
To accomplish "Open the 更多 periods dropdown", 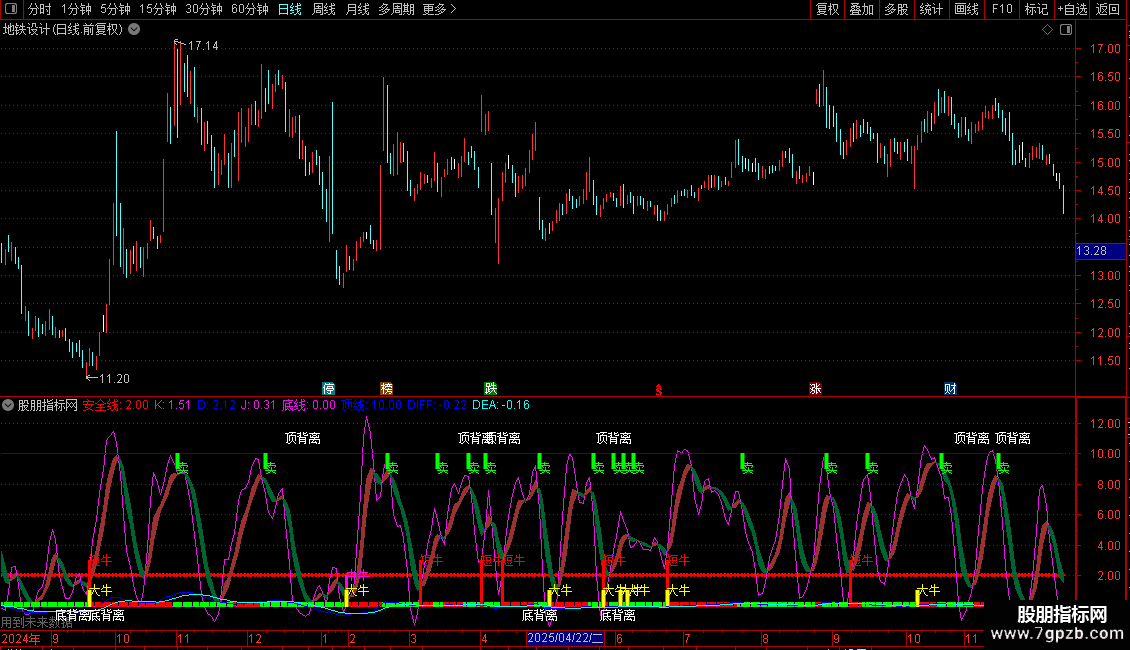I will click(439, 9).
